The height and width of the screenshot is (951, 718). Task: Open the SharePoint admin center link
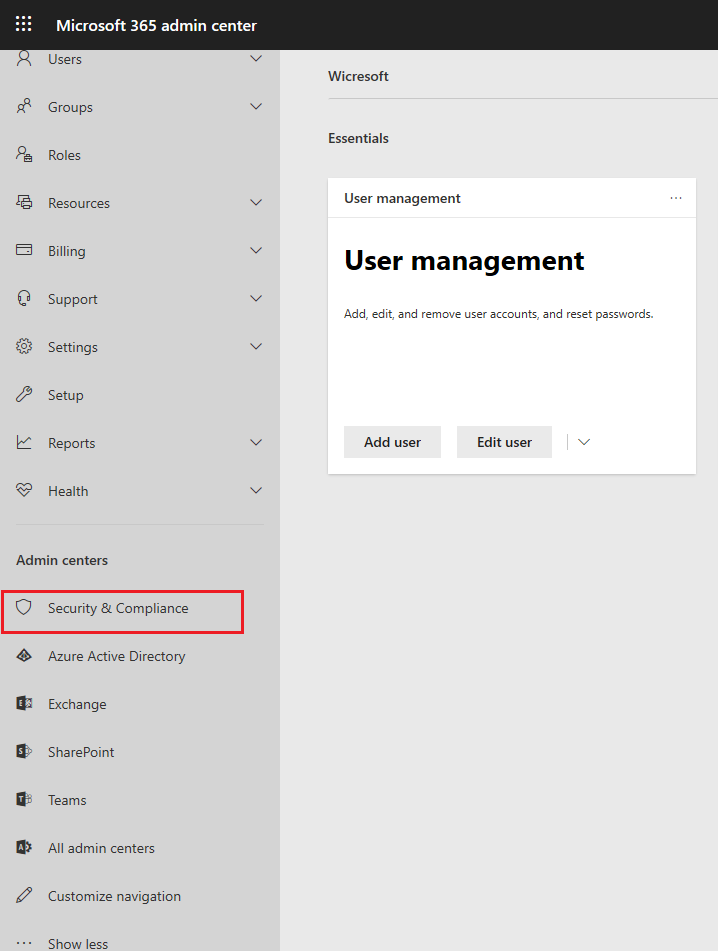[x=81, y=751]
